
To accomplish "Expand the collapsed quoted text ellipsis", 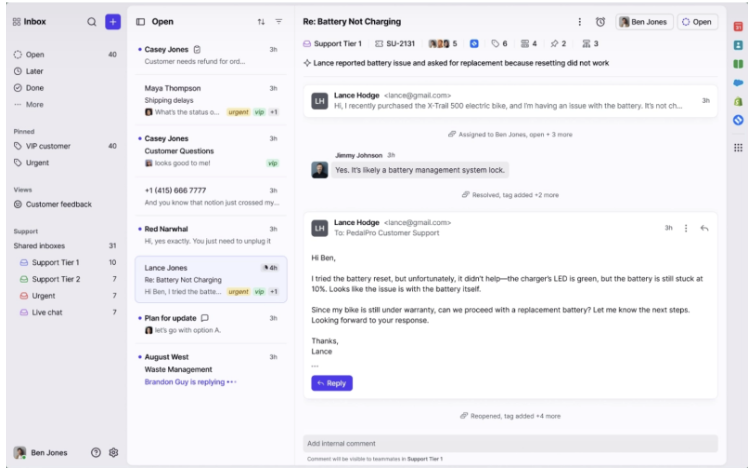I will (315, 366).
